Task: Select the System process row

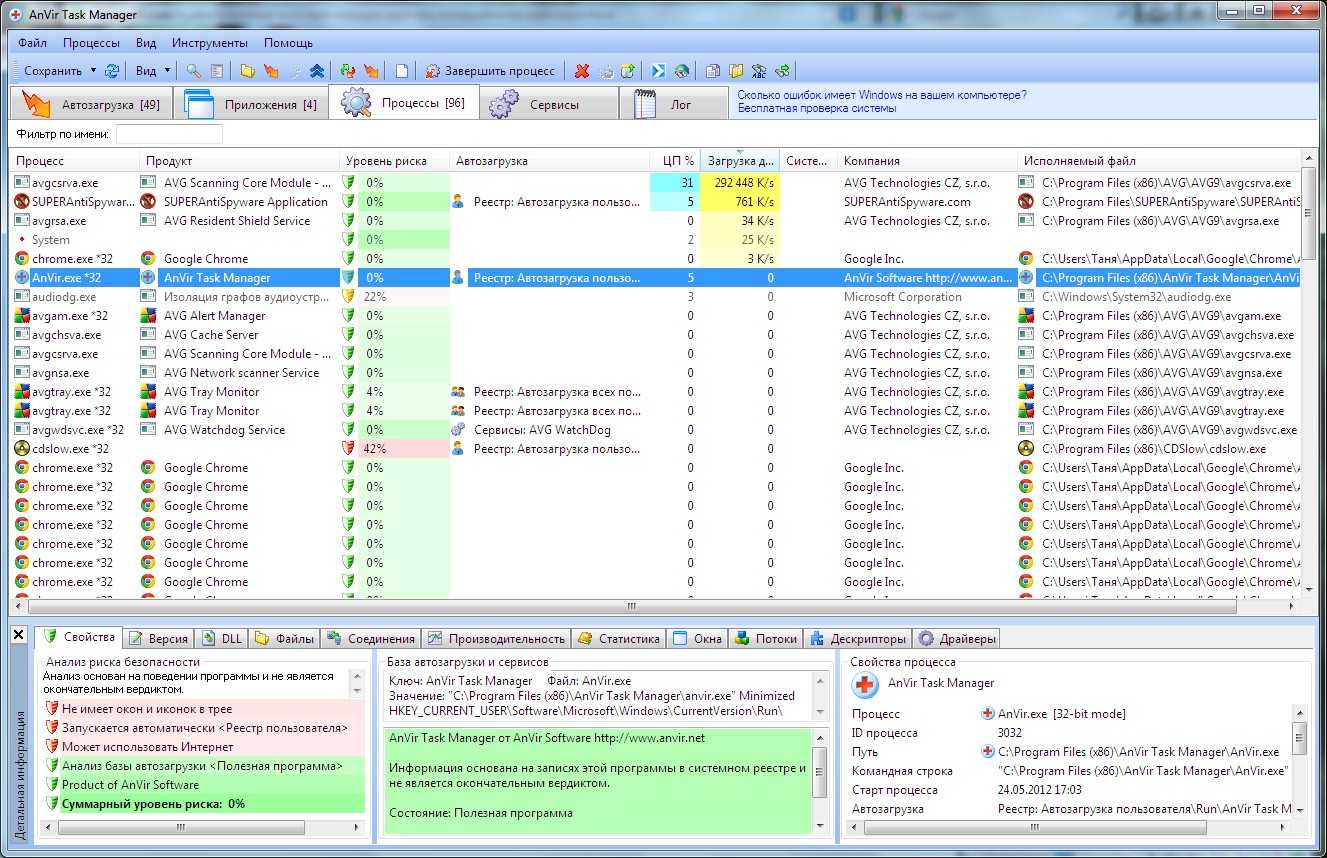Action: (656, 240)
